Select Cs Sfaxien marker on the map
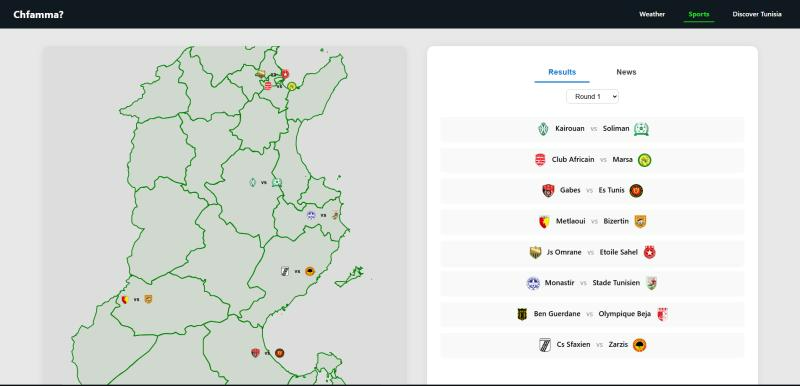The image size is (800, 386). [285, 271]
